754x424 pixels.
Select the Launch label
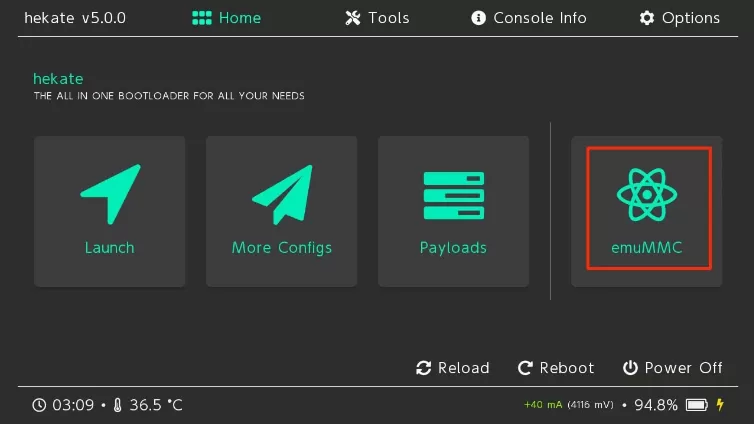(x=110, y=248)
